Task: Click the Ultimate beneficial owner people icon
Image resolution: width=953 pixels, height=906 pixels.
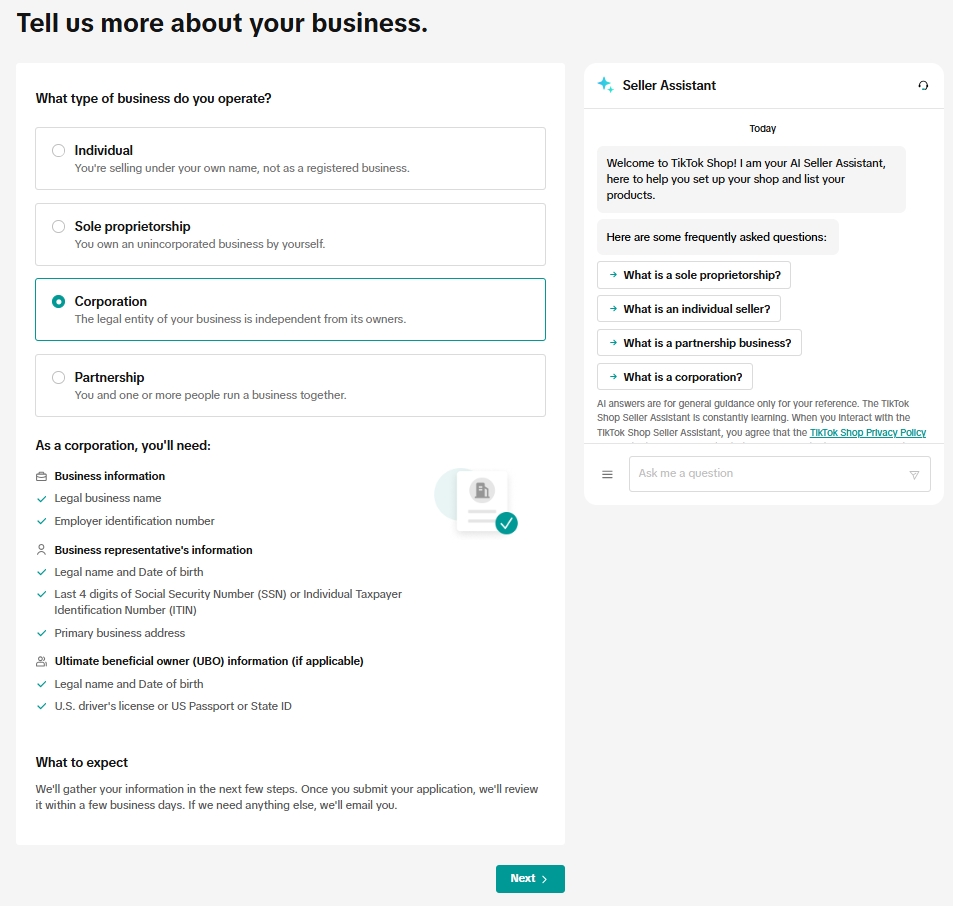Action: point(41,661)
